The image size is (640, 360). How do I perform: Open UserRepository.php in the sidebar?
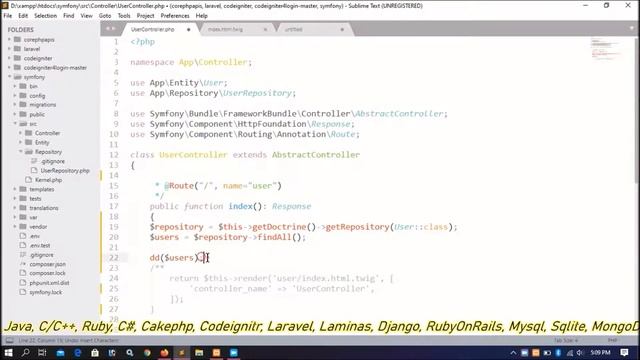[65, 171]
